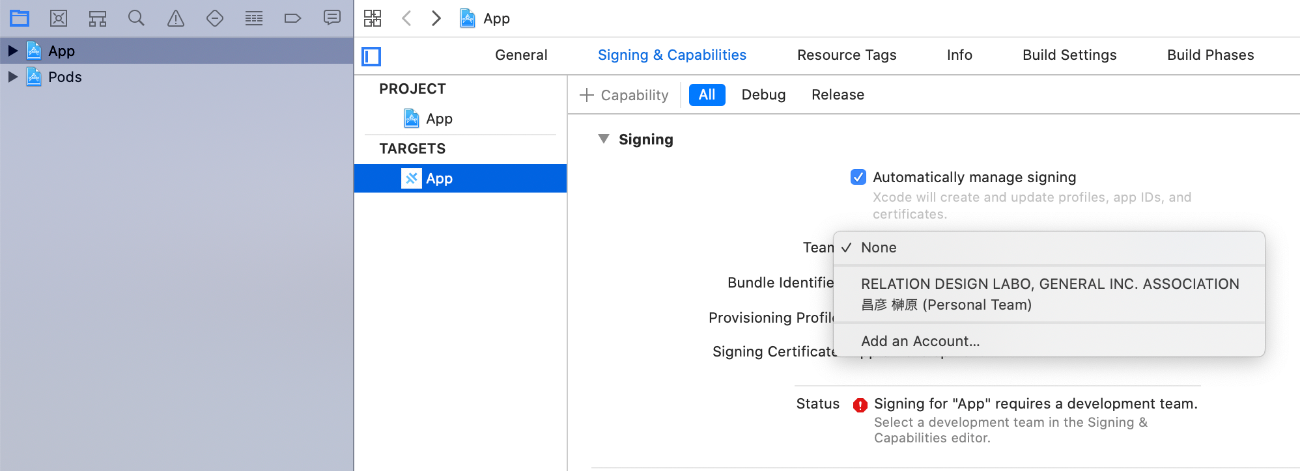1300x471 pixels.
Task: Open the related items grid menu
Action: 373,18
